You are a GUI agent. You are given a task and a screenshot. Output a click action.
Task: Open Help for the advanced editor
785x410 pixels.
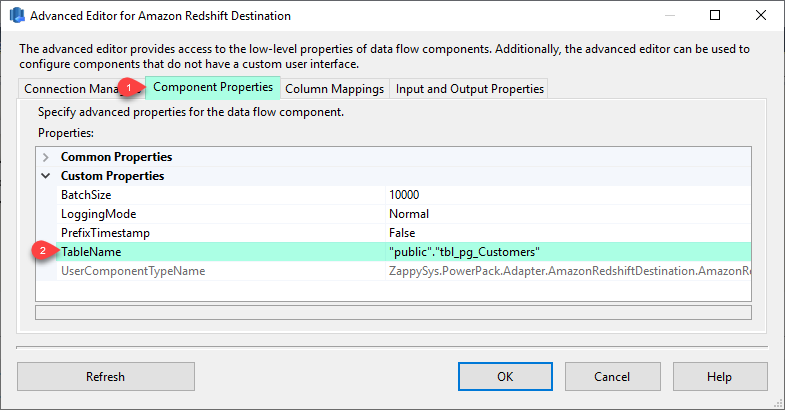(720, 376)
